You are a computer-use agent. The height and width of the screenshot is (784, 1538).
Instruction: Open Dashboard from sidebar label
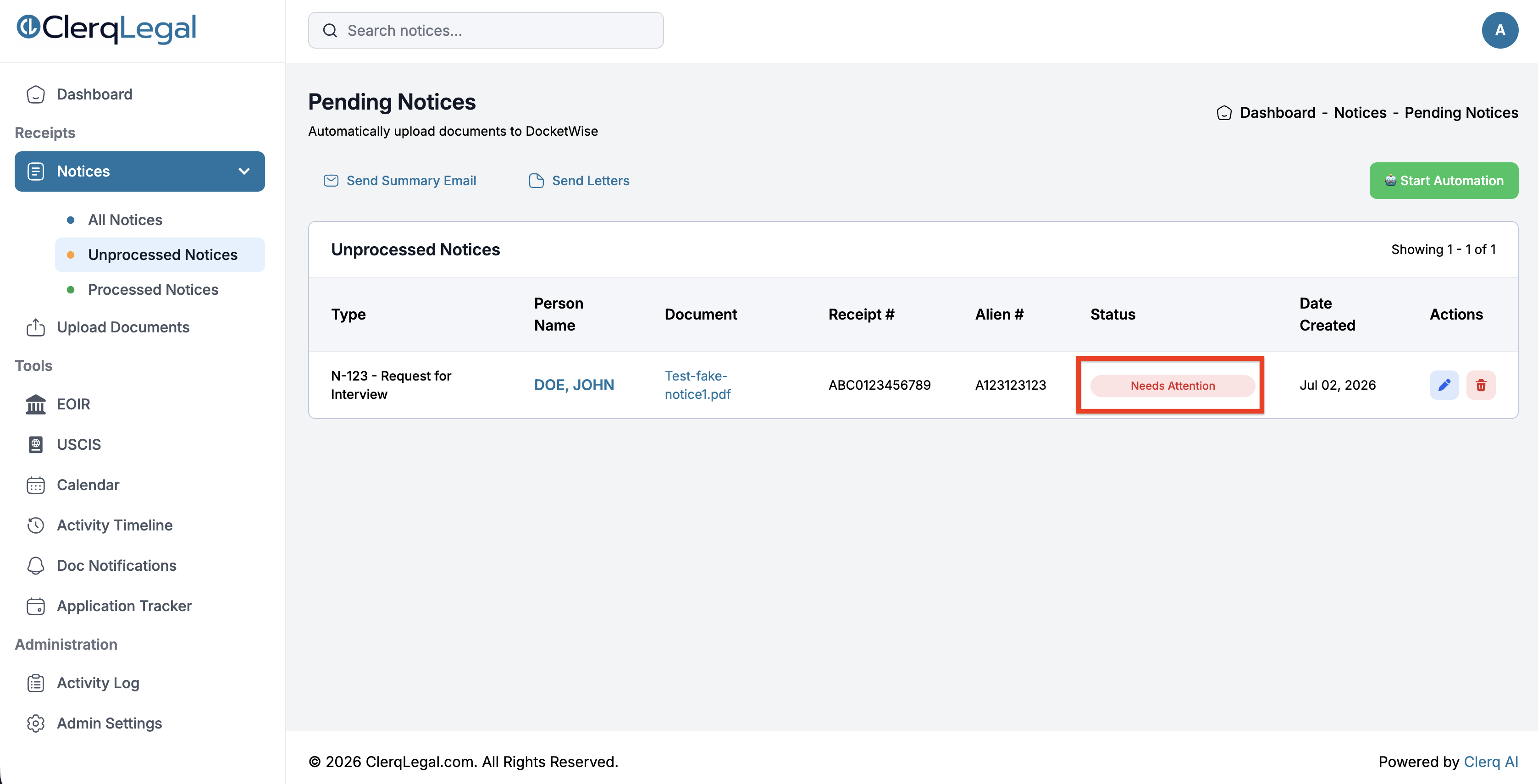[x=94, y=94]
